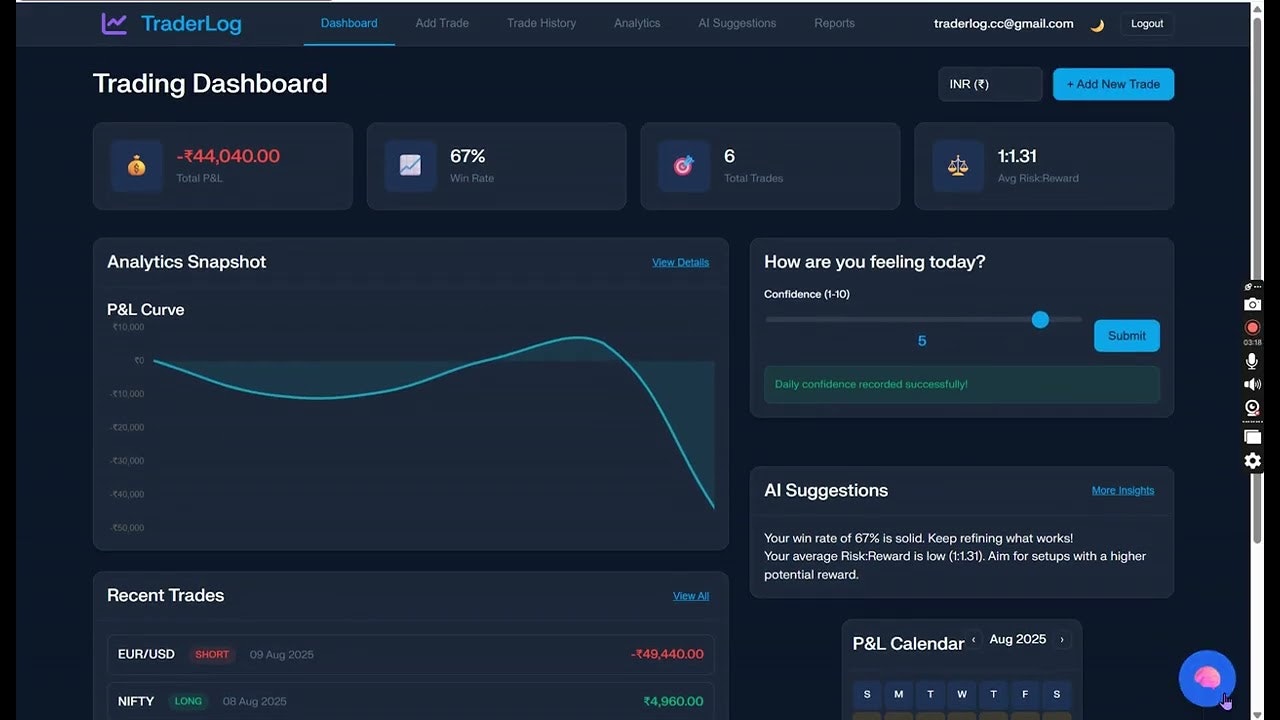The image size is (1280, 720).
Task: Click the -₹44,040.00 Total P&L value
Action: tap(228, 156)
